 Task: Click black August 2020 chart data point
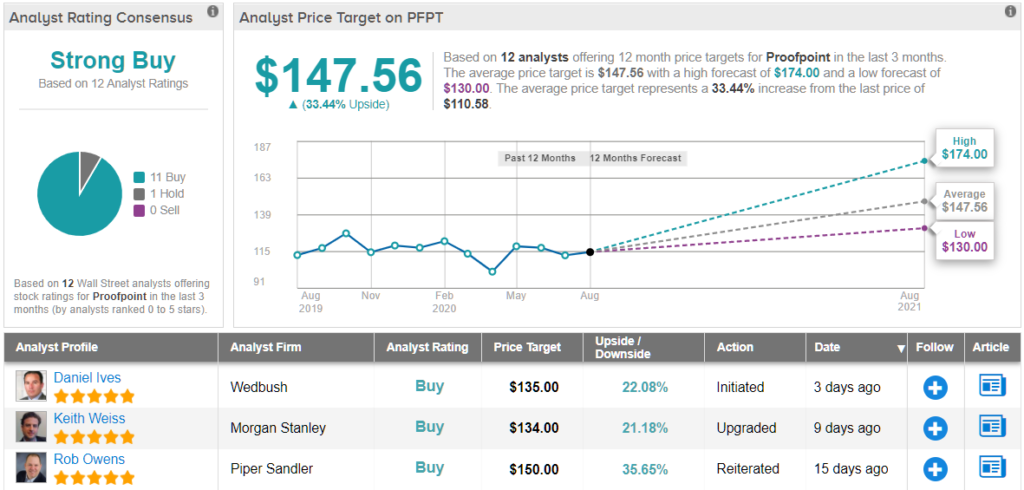pos(590,252)
